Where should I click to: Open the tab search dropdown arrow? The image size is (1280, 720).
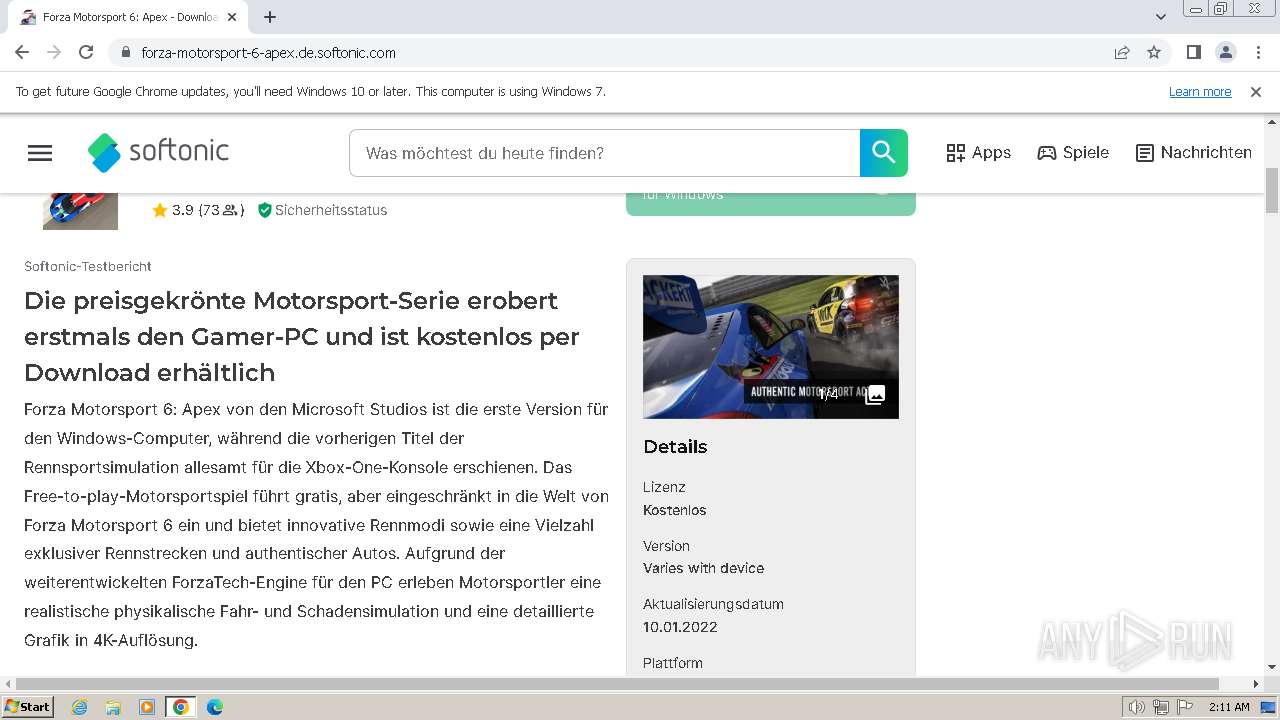pos(1160,17)
